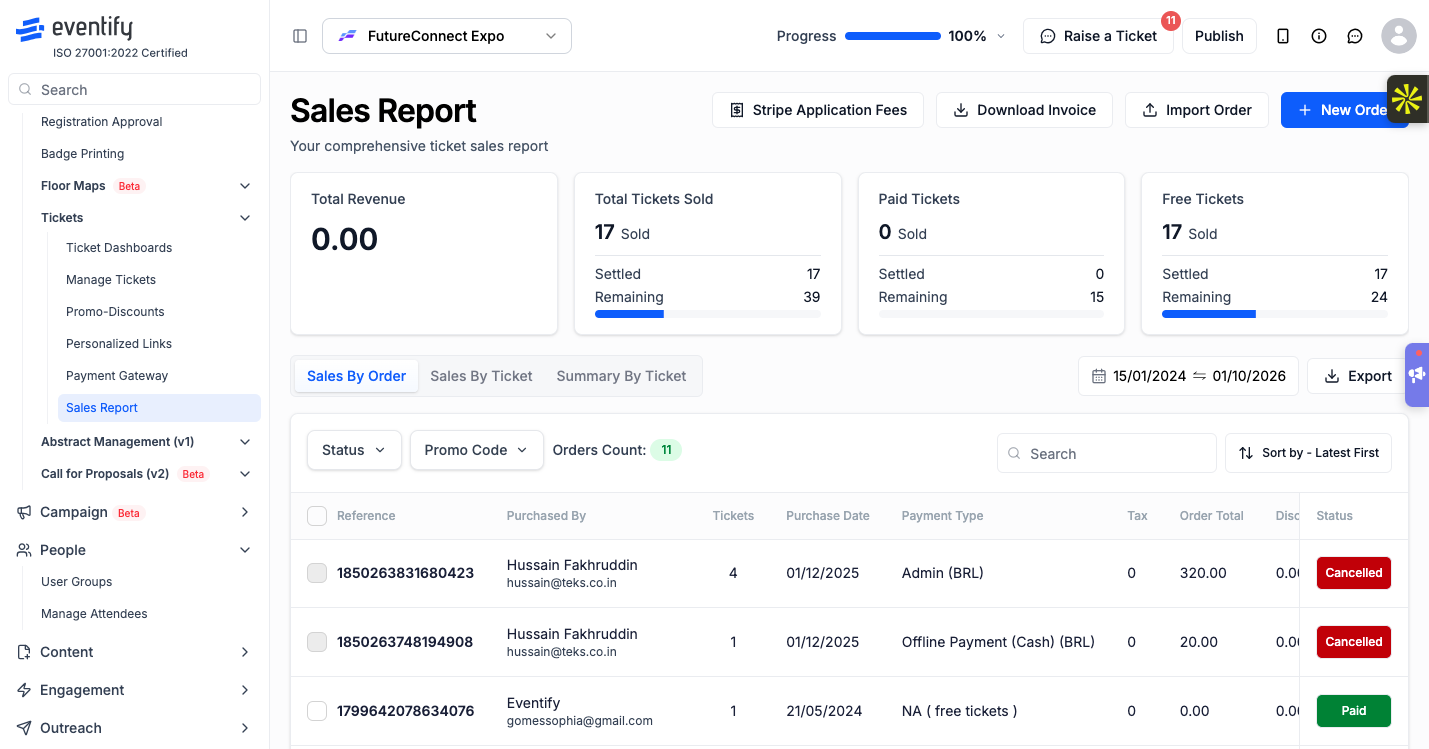
Task: Check the box for order 1850263831680423
Action: tap(317, 573)
